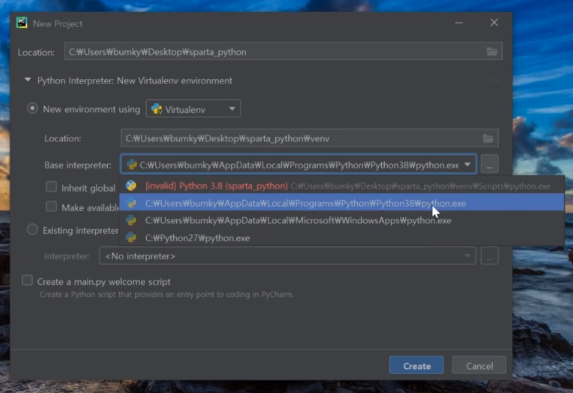Open the Virtualenv environment type dropdown

(193, 109)
